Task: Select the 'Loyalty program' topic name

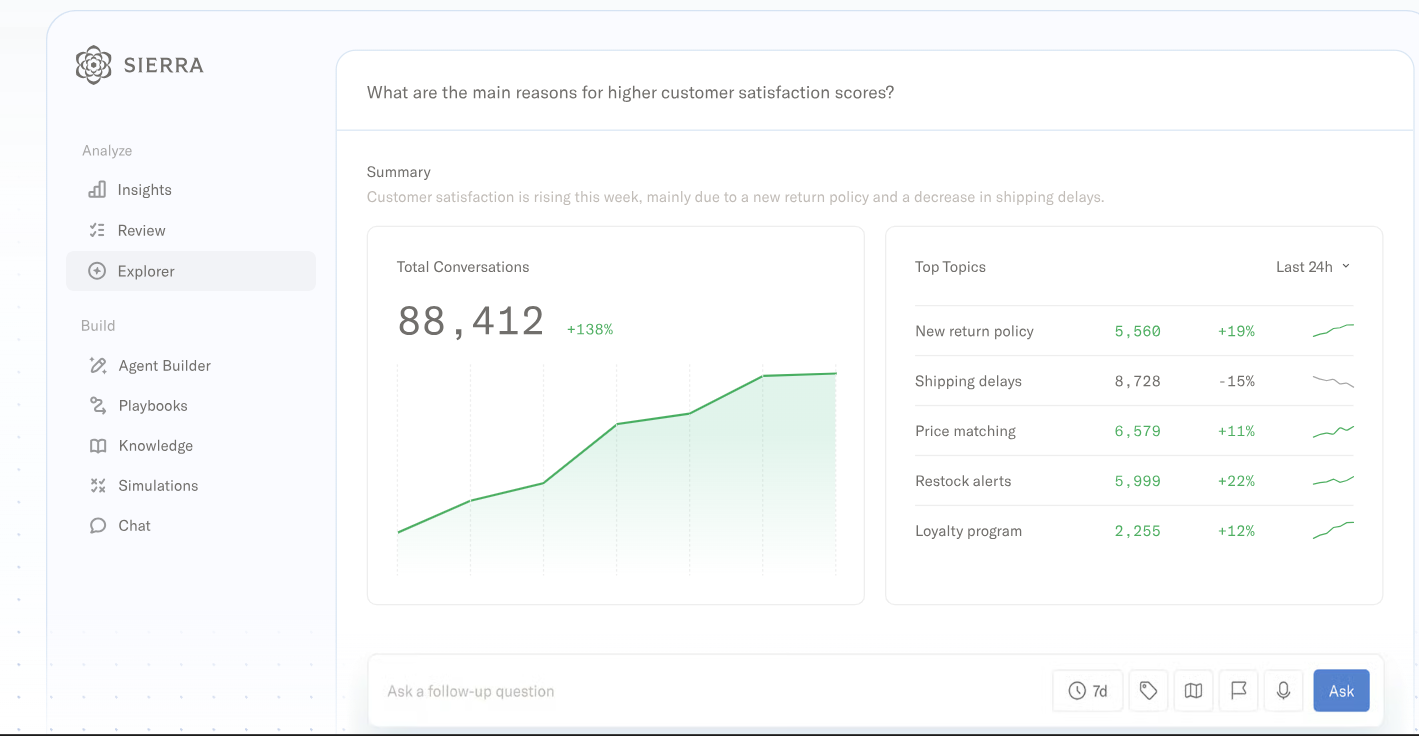Action: (968, 531)
